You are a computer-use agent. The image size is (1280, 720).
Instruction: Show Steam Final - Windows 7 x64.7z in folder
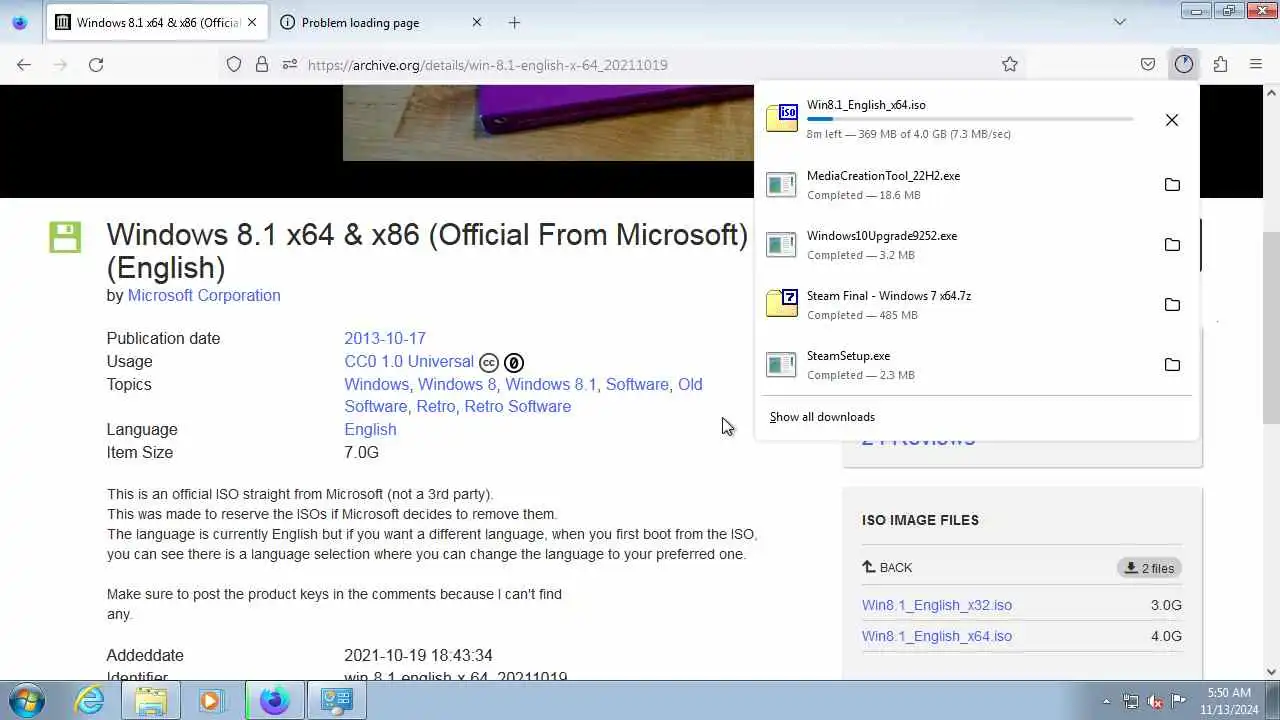tap(1172, 305)
